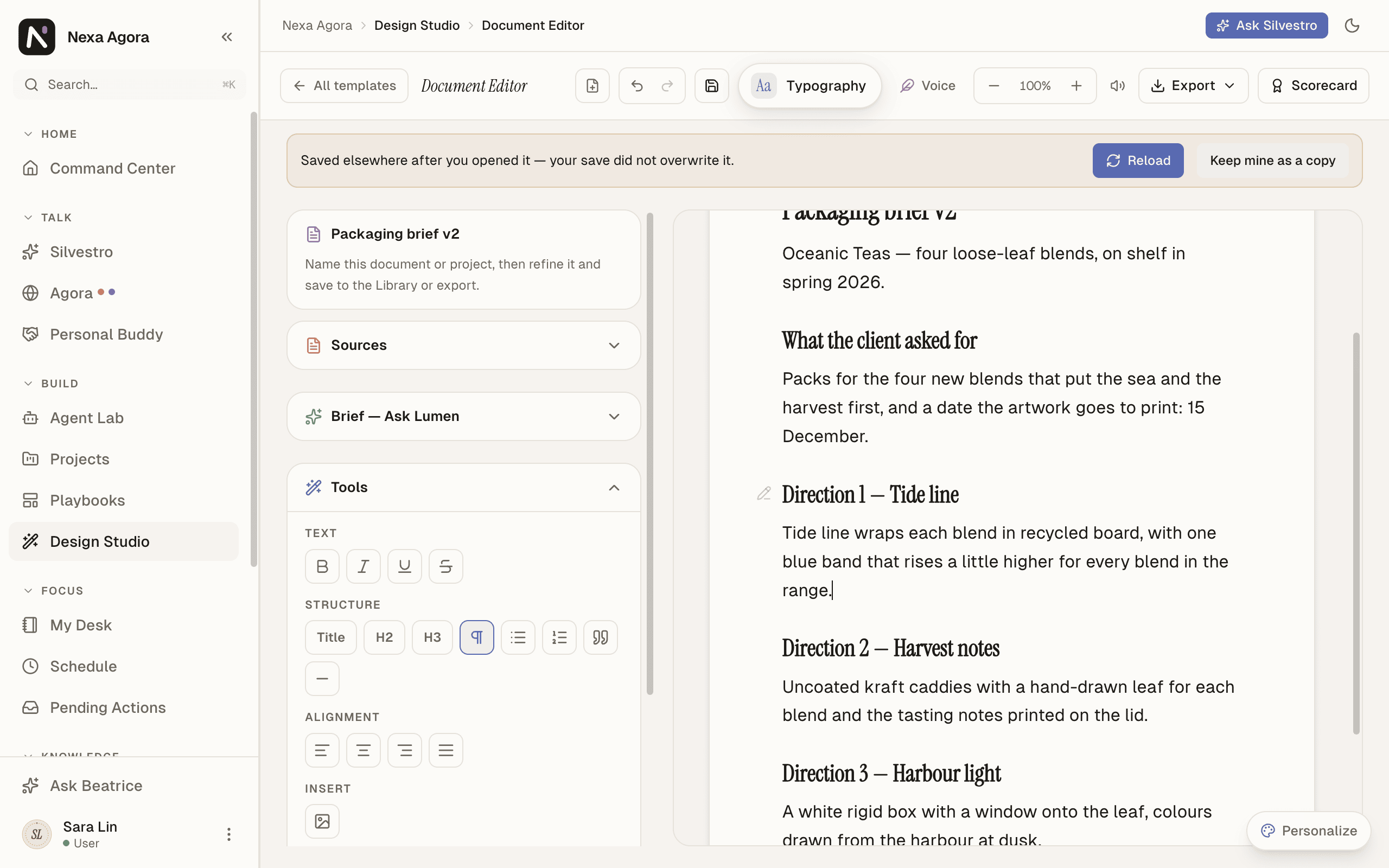Apply strikethrough formatting
This screenshot has width=1389, height=868.
pyautogui.click(x=445, y=566)
